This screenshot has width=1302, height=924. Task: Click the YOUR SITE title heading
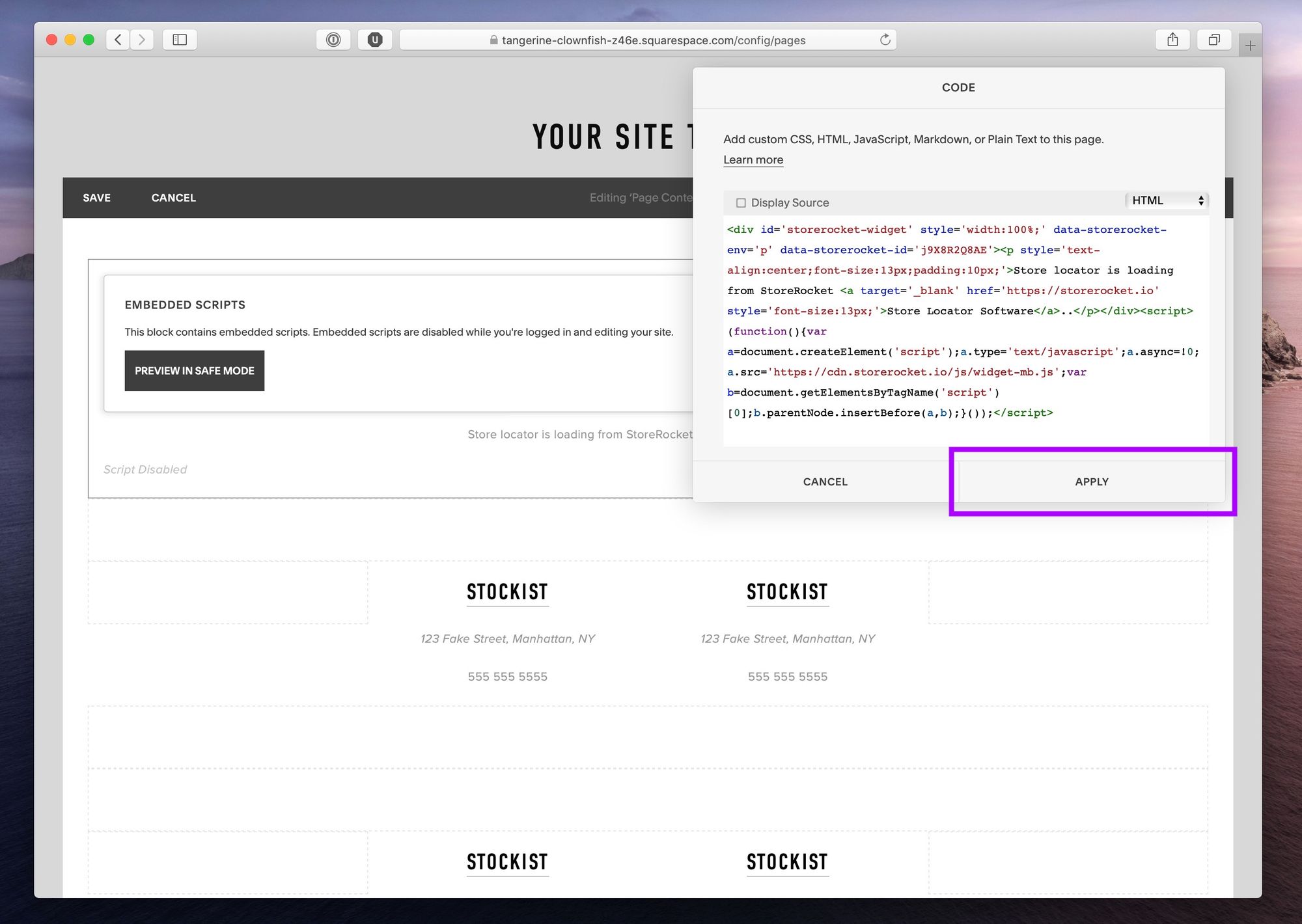coord(612,137)
